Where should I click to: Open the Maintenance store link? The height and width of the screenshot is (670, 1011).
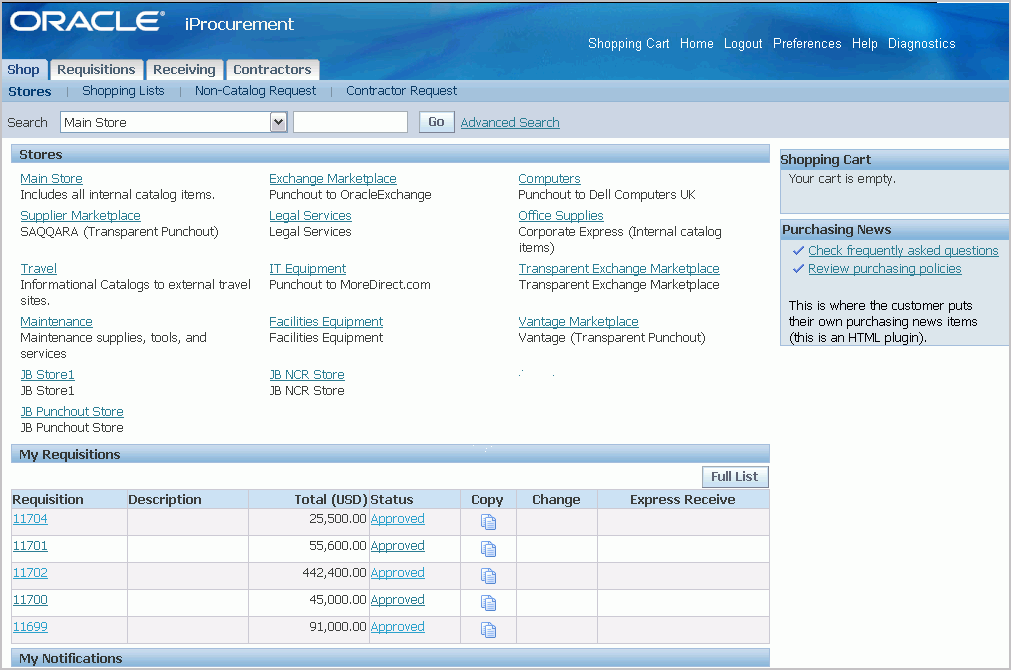56,321
